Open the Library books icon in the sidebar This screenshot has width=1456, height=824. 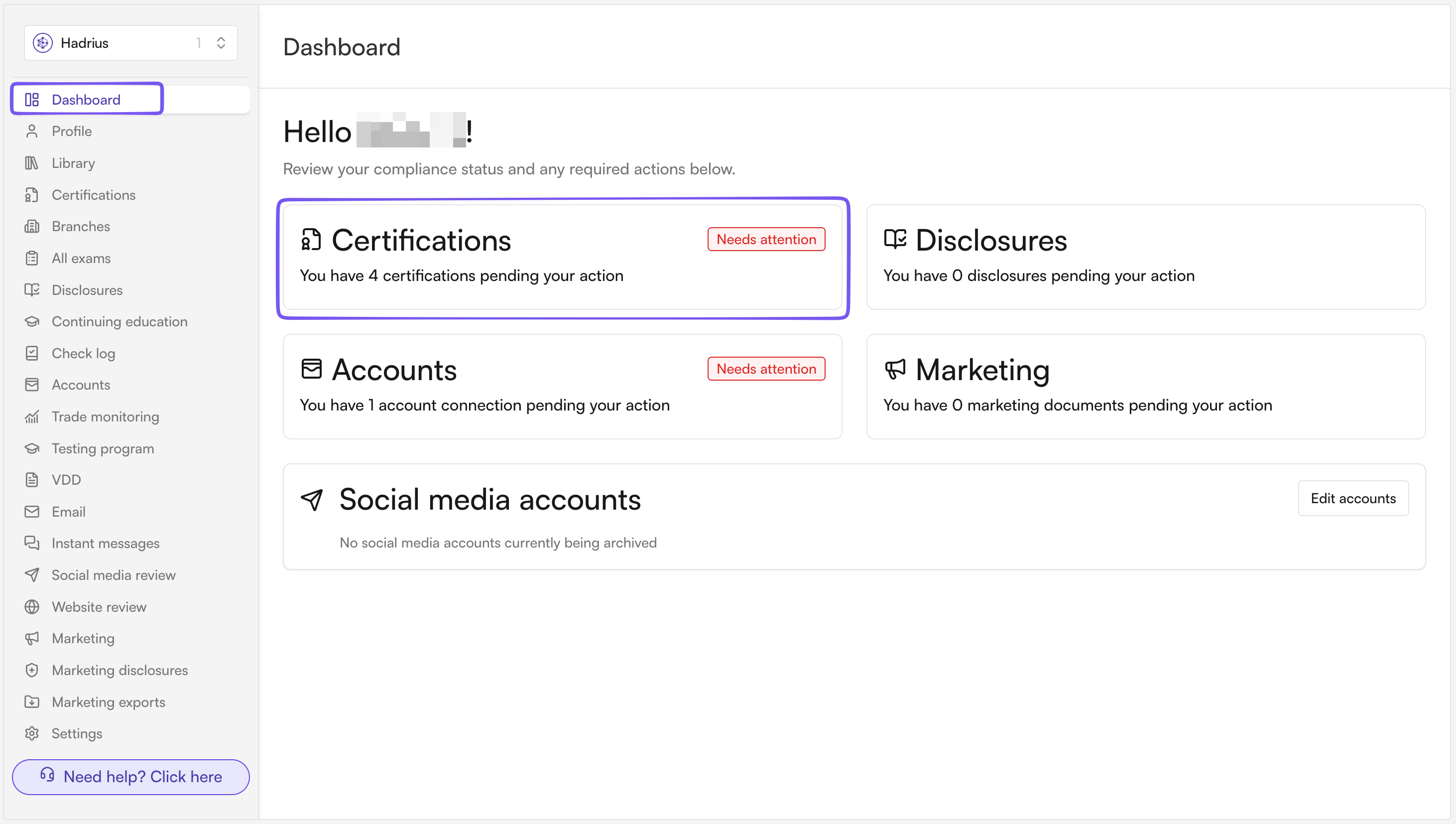pos(32,163)
